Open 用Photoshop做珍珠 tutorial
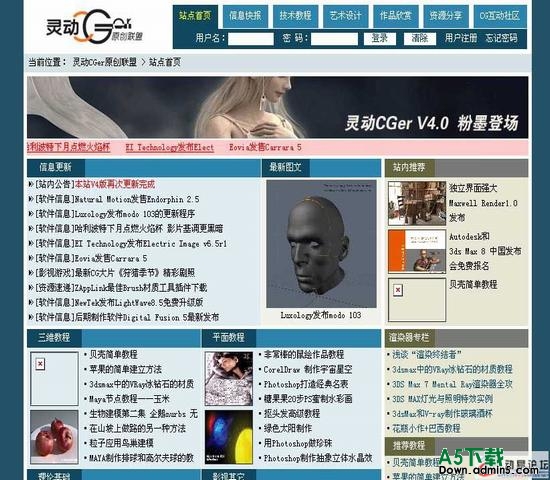 pyautogui.click(x=298, y=444)
